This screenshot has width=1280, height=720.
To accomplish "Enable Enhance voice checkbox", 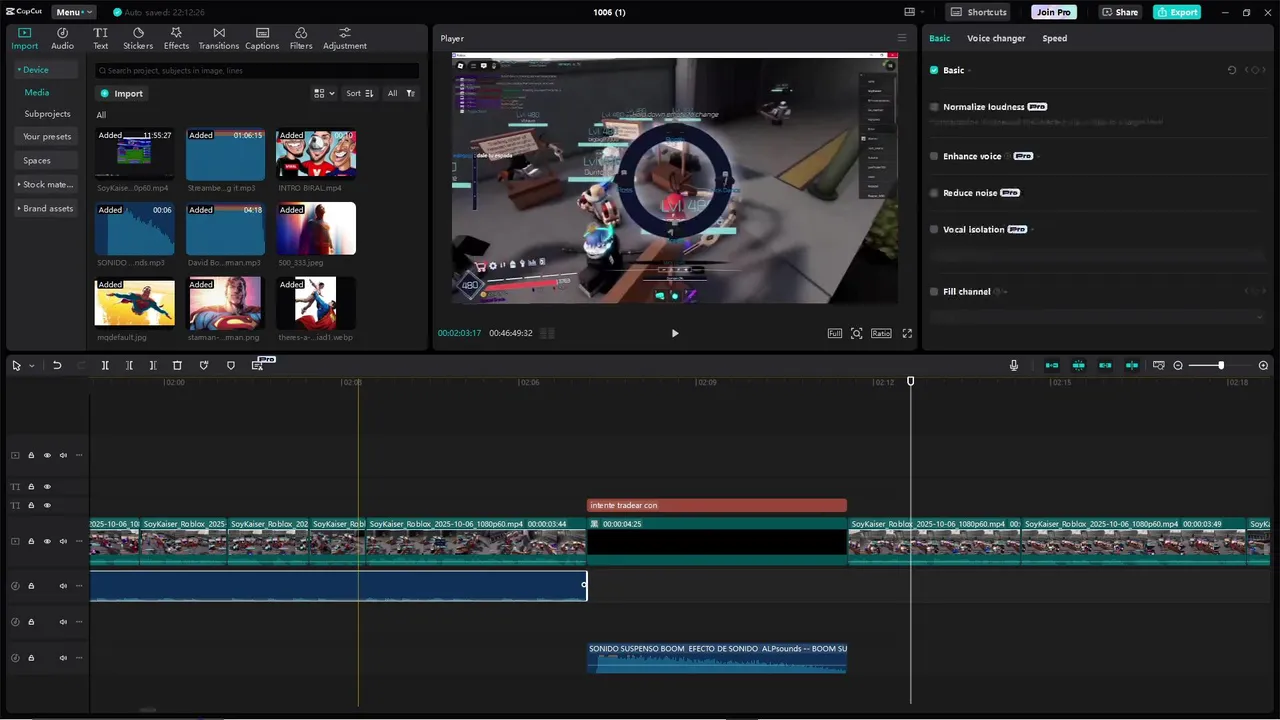I will (934, 156).
